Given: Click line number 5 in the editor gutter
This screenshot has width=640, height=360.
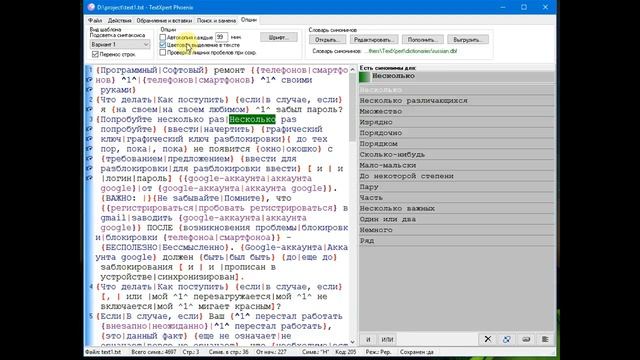Looking at the screenshot, I should coord(91,316).
